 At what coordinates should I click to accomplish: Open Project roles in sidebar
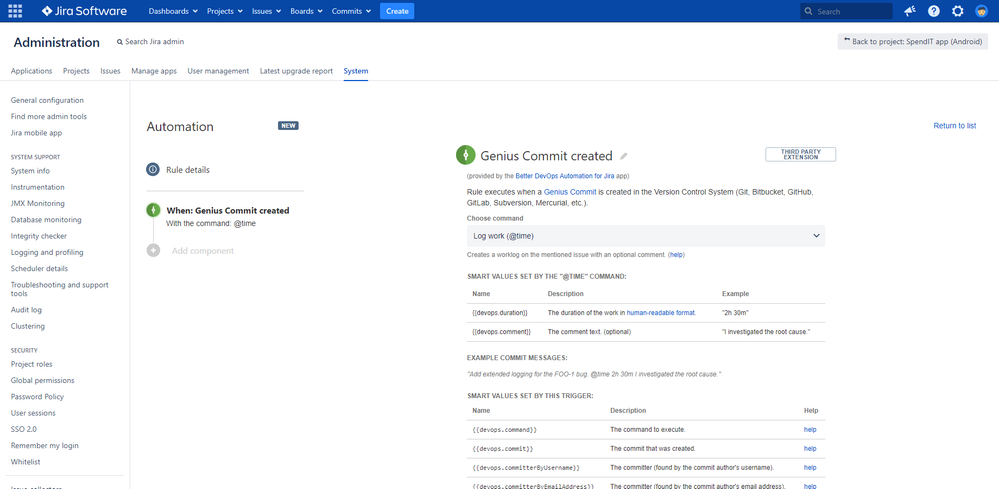[32, 364]
